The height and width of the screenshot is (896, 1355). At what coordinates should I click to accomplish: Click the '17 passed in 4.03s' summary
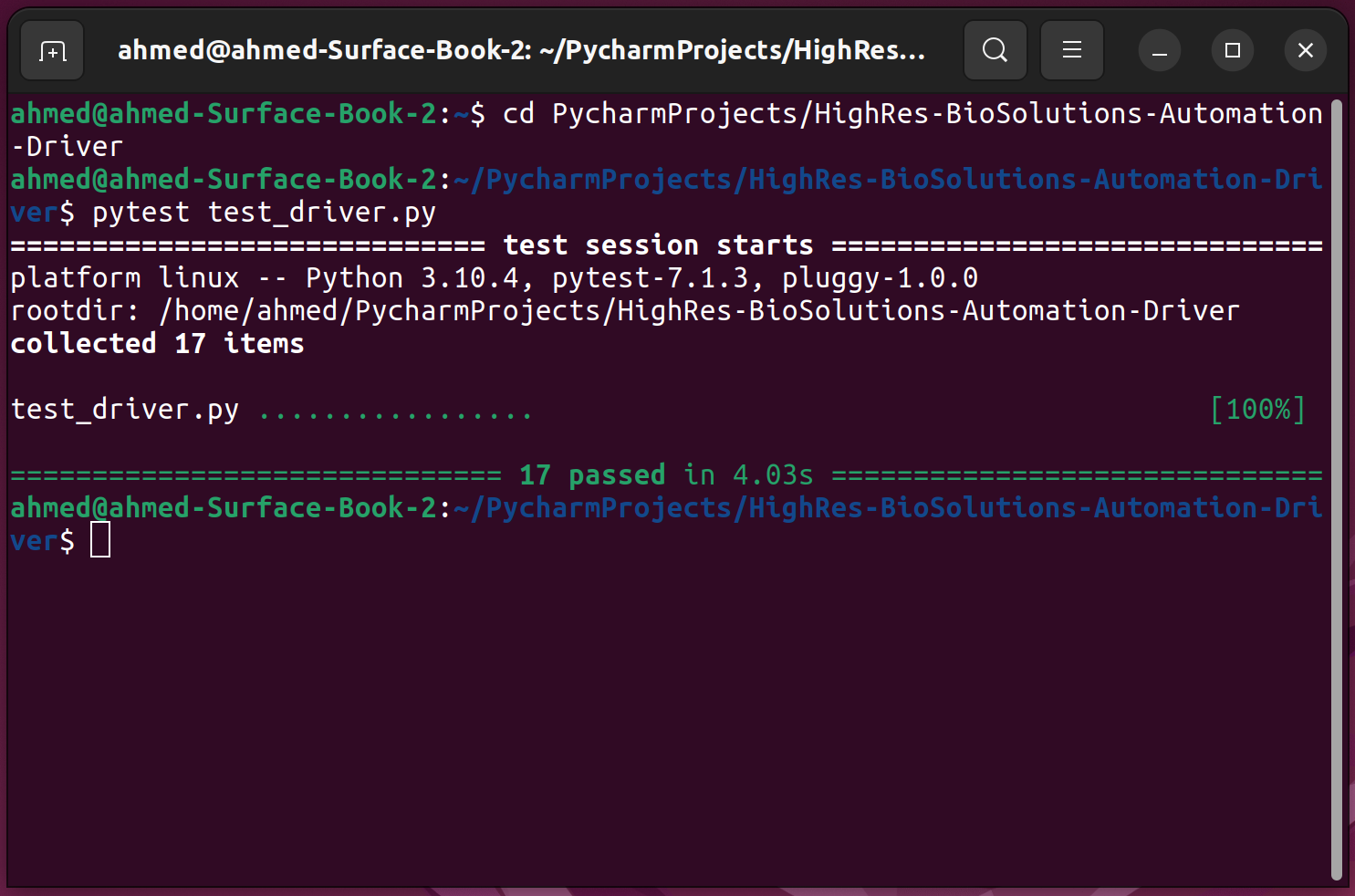tap(666, 475)
